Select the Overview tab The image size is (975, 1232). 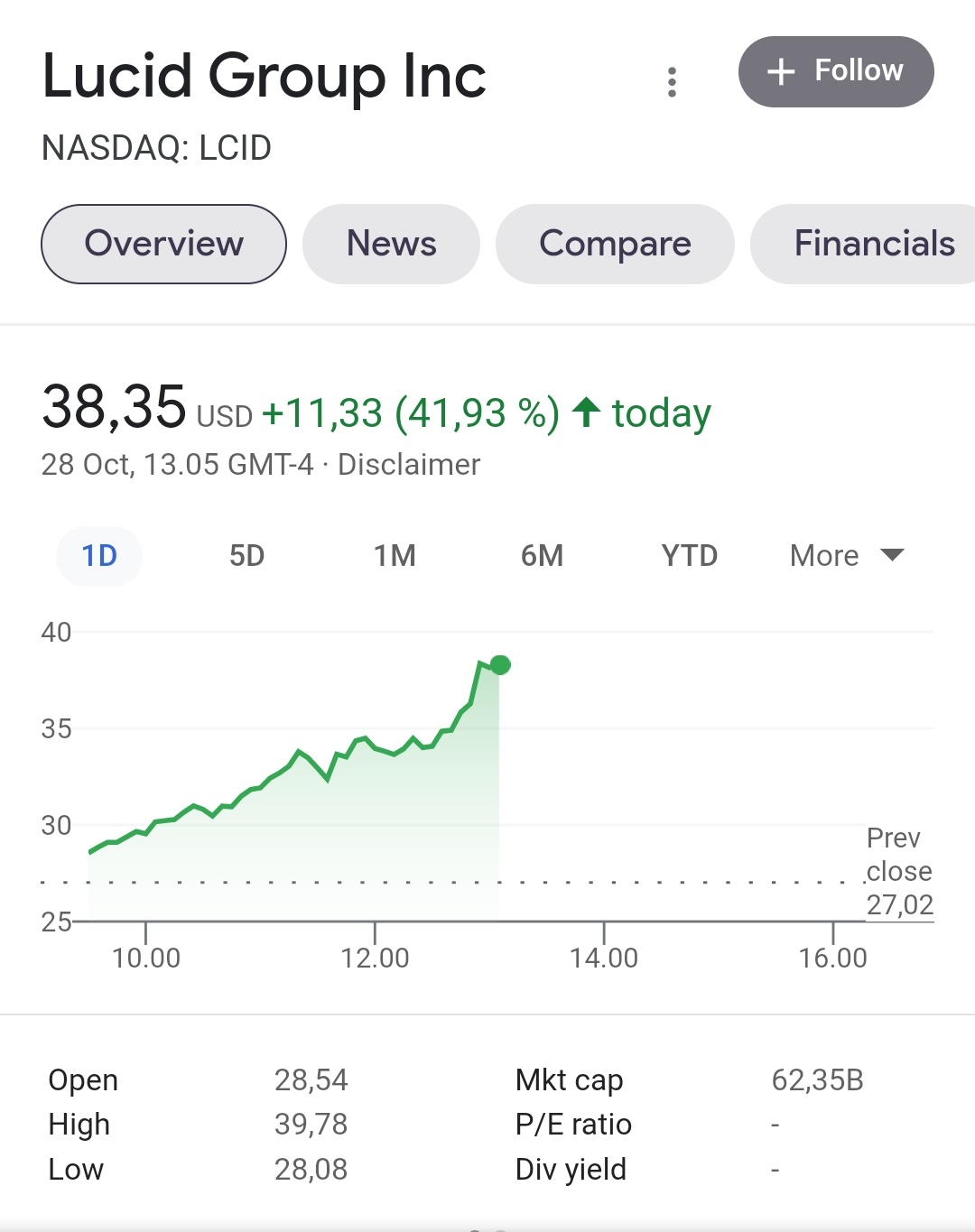click(163, 244)
